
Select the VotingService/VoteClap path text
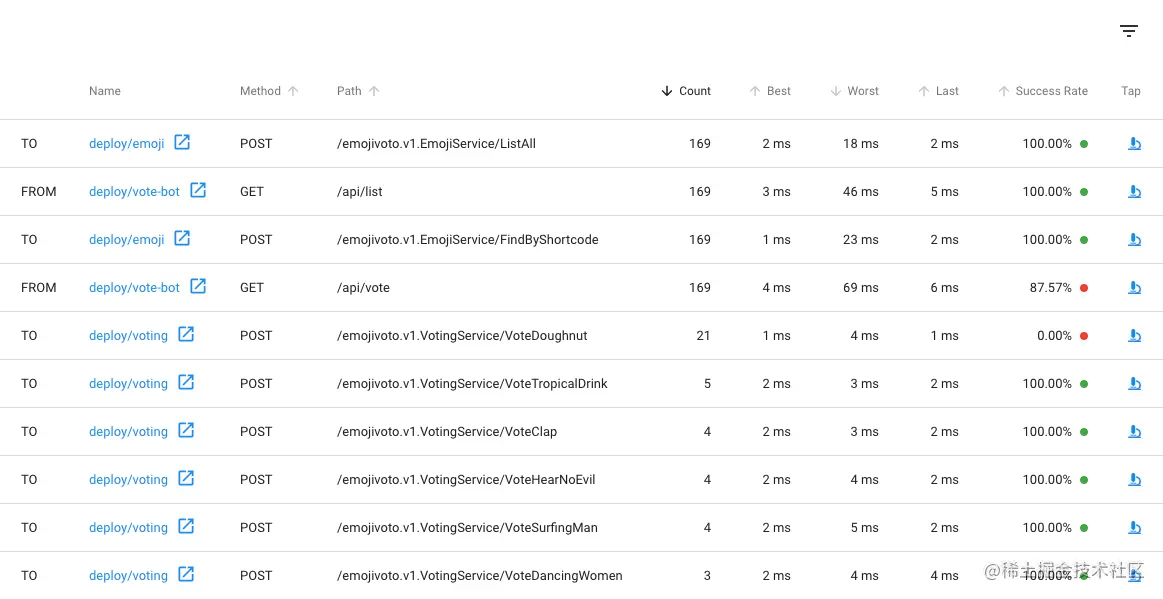point(447,431)
